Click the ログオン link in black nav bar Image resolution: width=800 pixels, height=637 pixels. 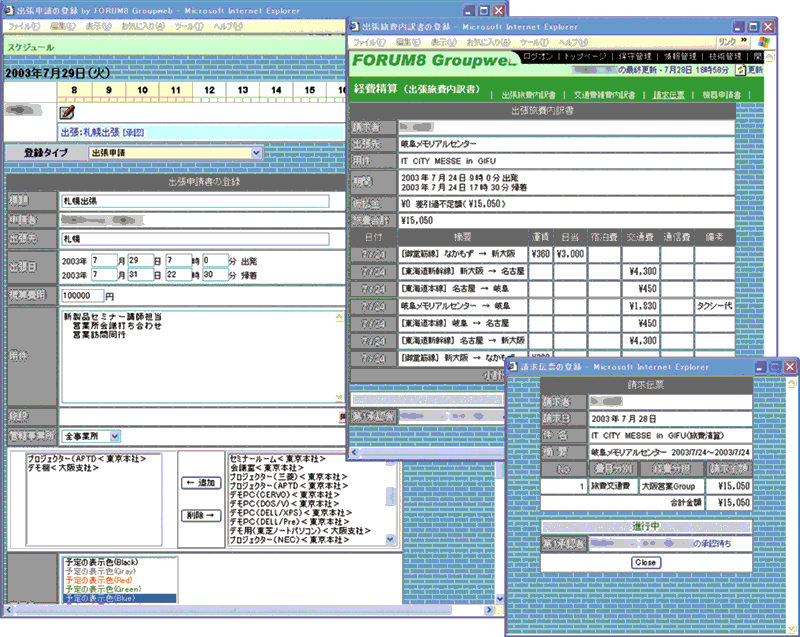click(538, 57)
